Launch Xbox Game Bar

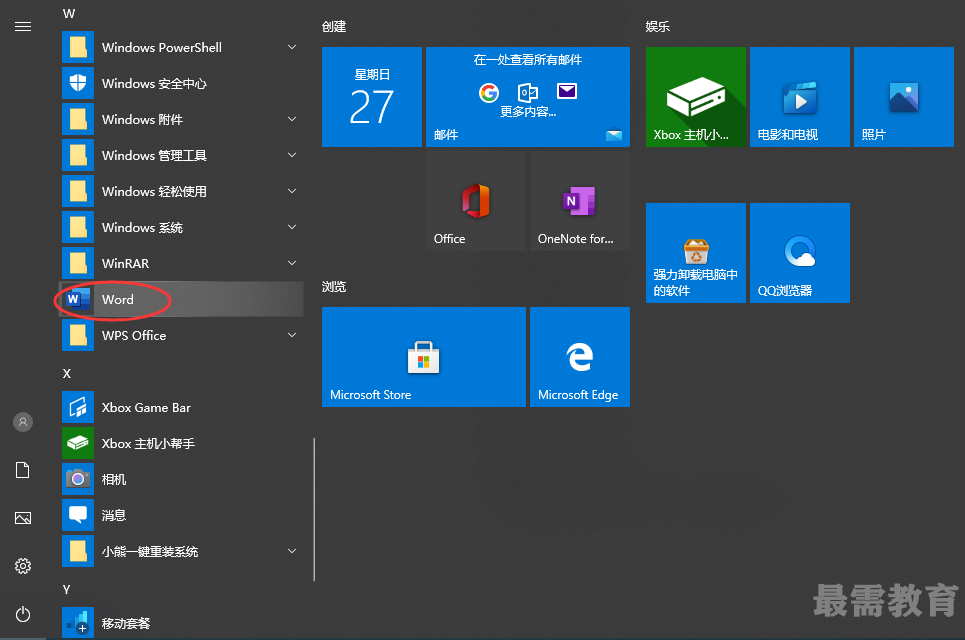[181, 407]
